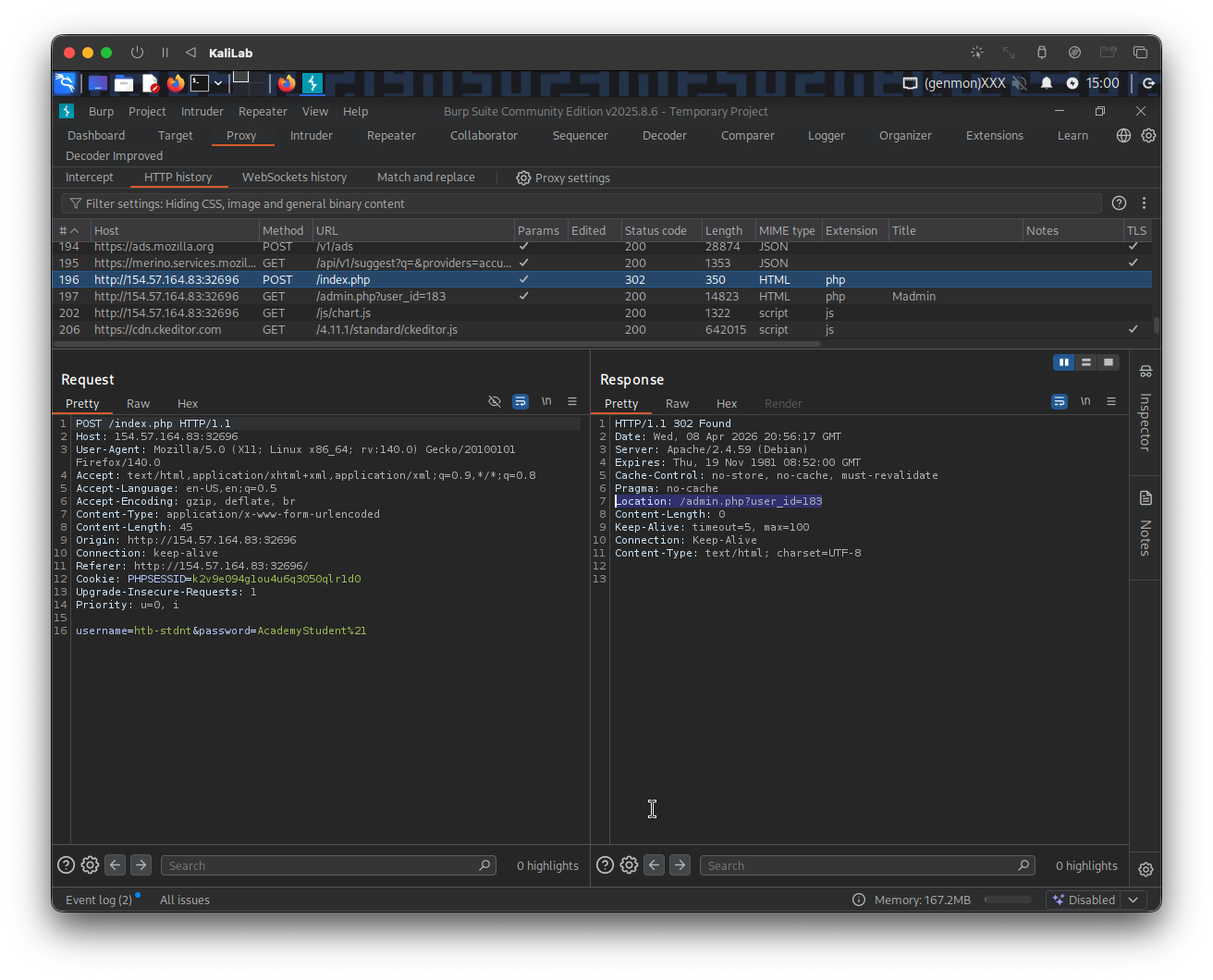Image resolution: width=1213 pixels, height=980 pixels.
Task: Open three-dot menu beside filter bar
Action: [x=1144, y=203]
